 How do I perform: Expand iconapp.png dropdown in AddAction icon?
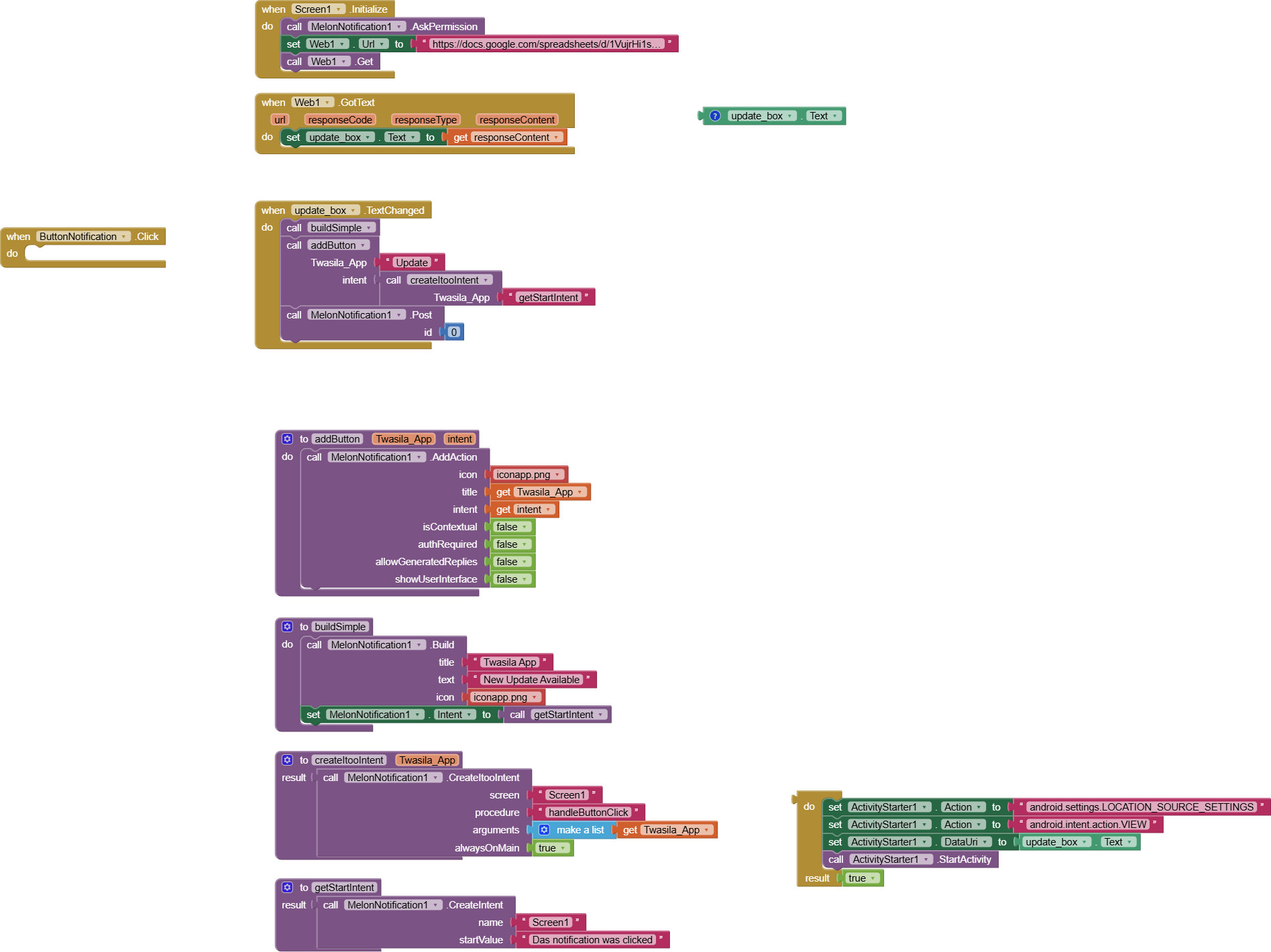[x=557, y=475]
